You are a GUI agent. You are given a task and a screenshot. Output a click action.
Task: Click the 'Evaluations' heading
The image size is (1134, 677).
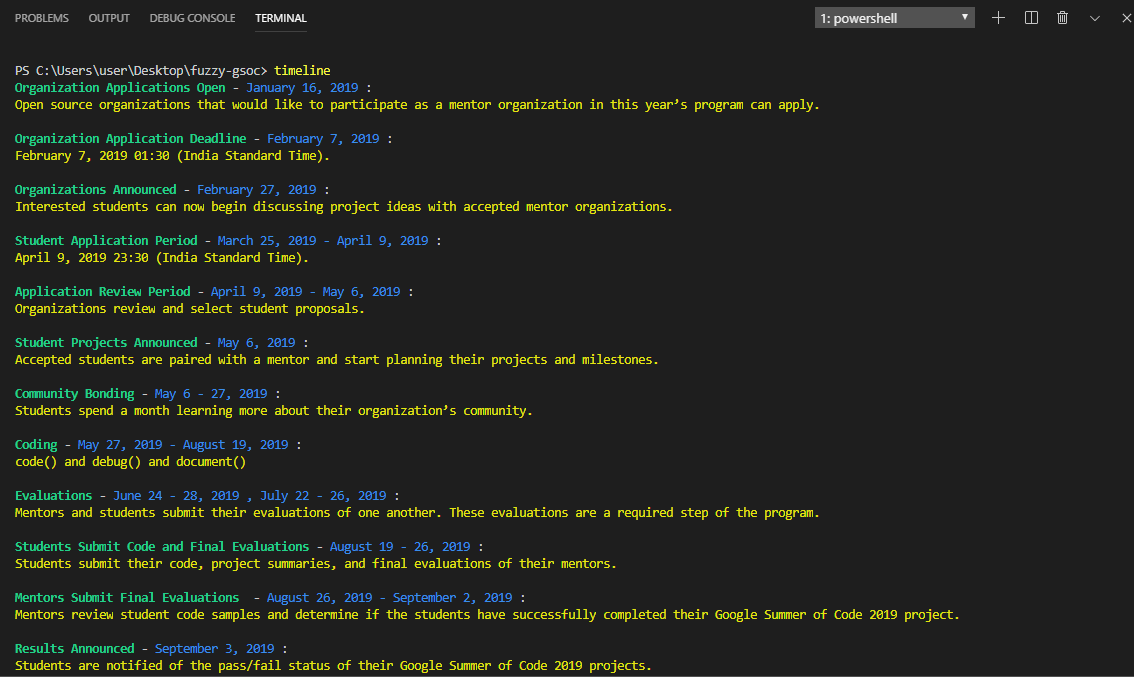point(54,495)
